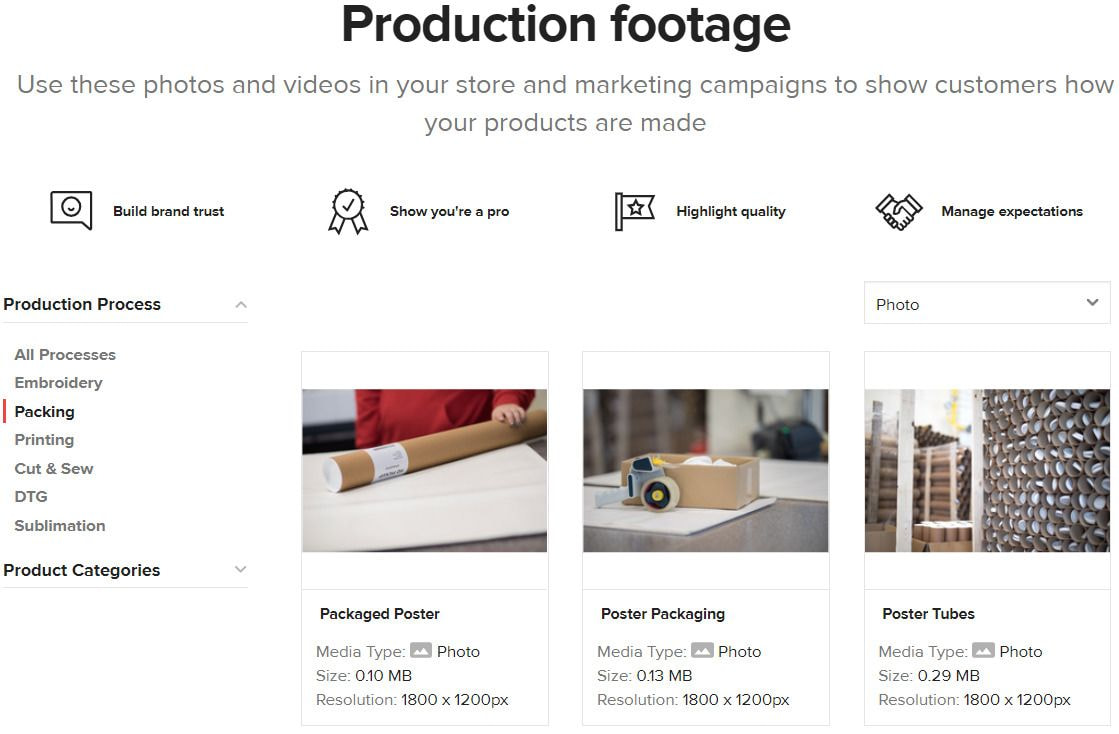Open the Packaged Poster thumbnail
Viewport: 1119px width, 734px height.
[x=425, y=470]
